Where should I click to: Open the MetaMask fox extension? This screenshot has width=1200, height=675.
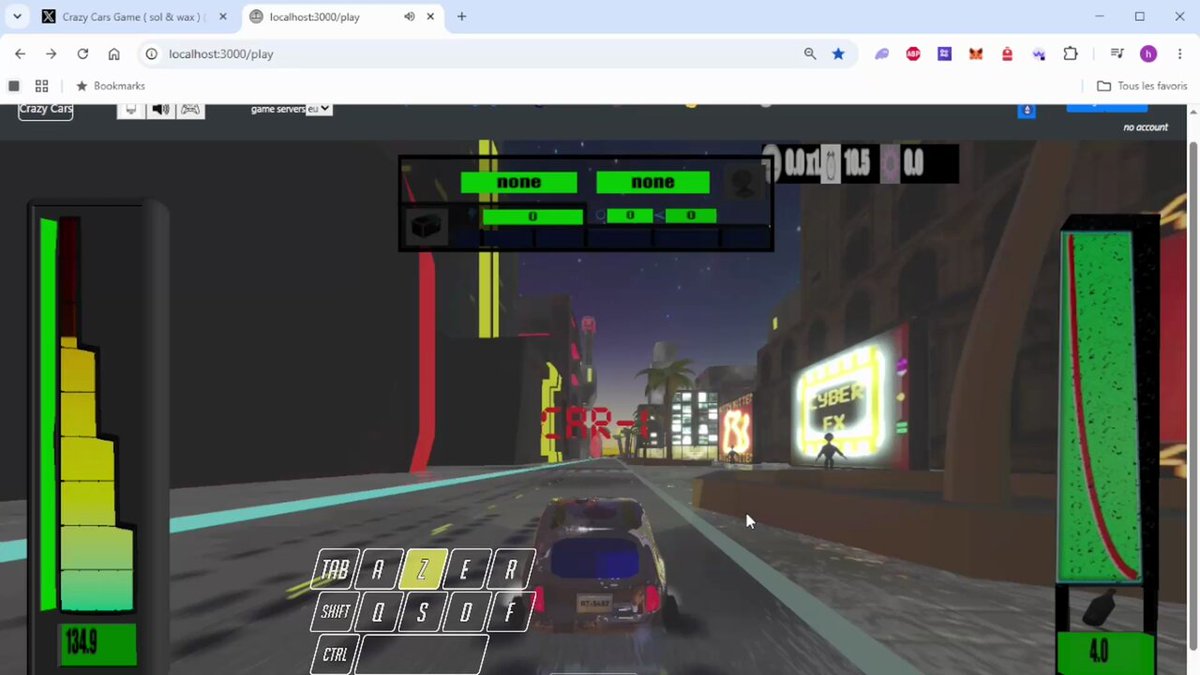coord(976,54)
